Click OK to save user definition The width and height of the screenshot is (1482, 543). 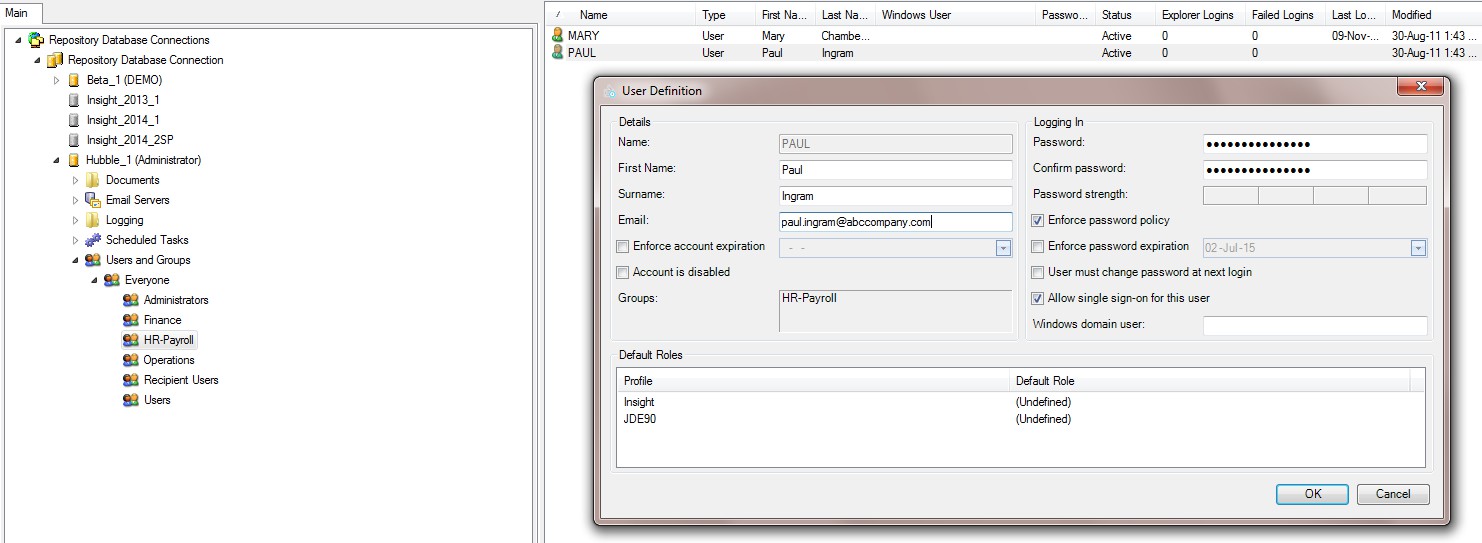tap(1312, 494)
